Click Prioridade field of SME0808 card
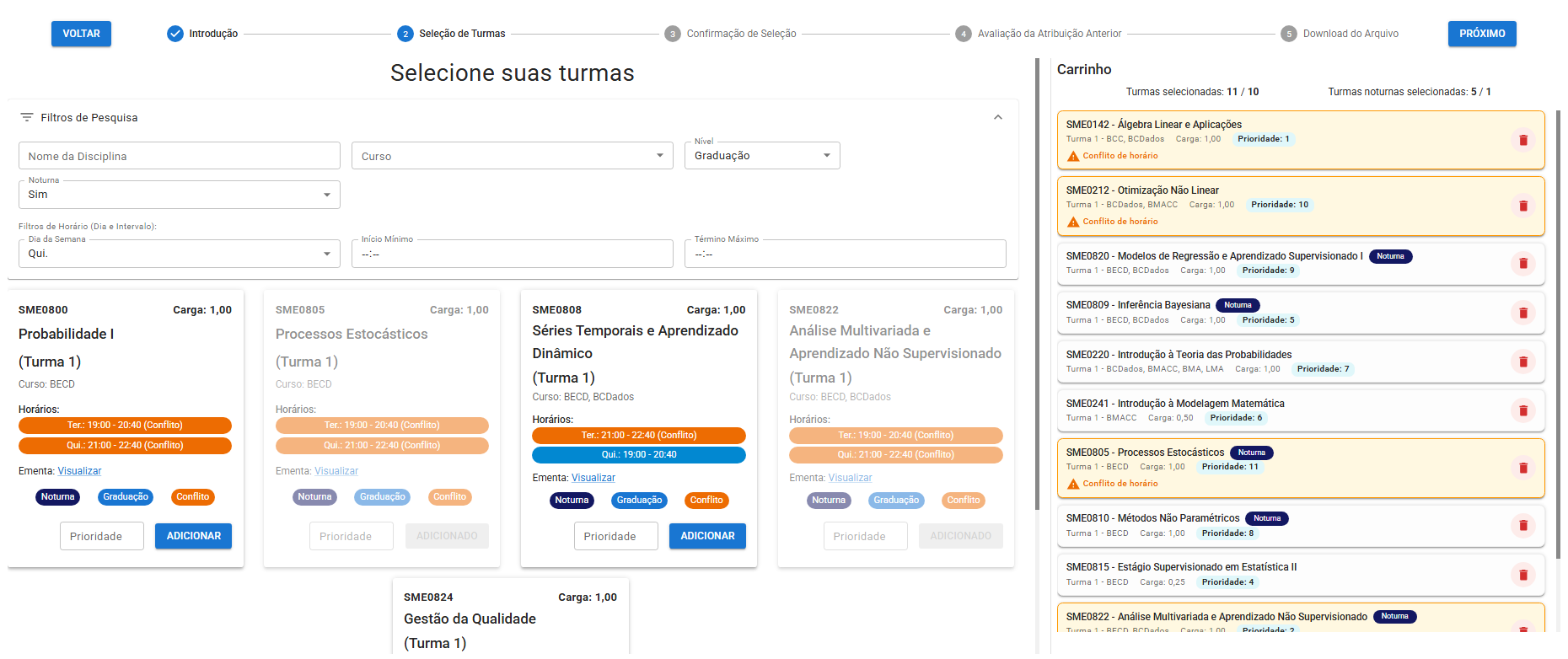The width and height of the screenshot is (1568, 659). 615,536
